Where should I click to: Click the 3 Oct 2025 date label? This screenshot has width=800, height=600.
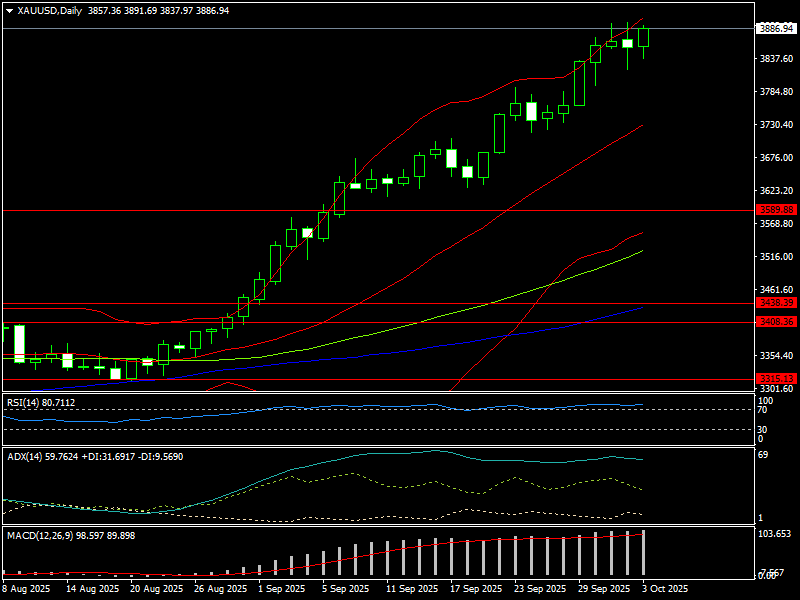(664, 589)
